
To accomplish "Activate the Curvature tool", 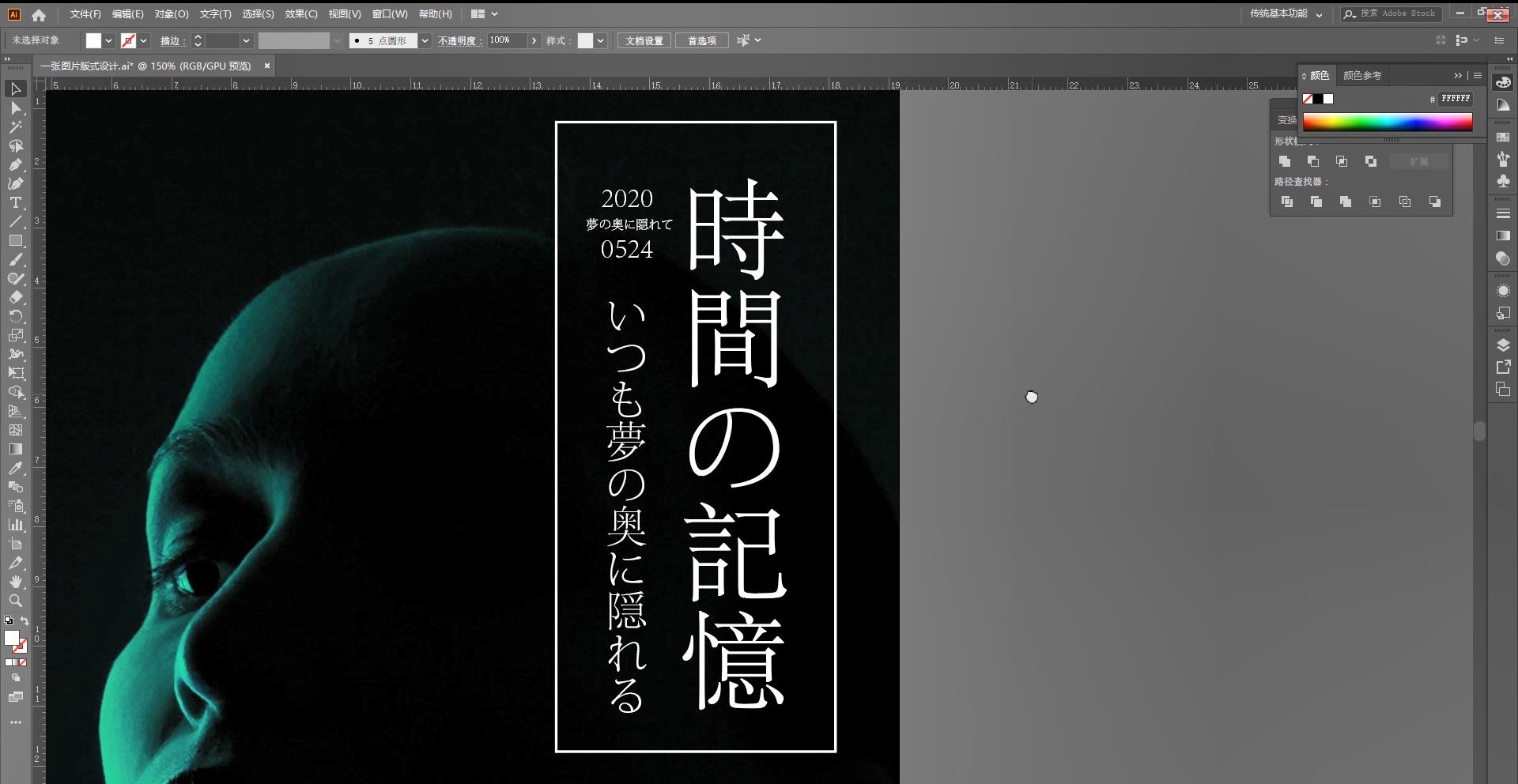I will click(16, 184).
